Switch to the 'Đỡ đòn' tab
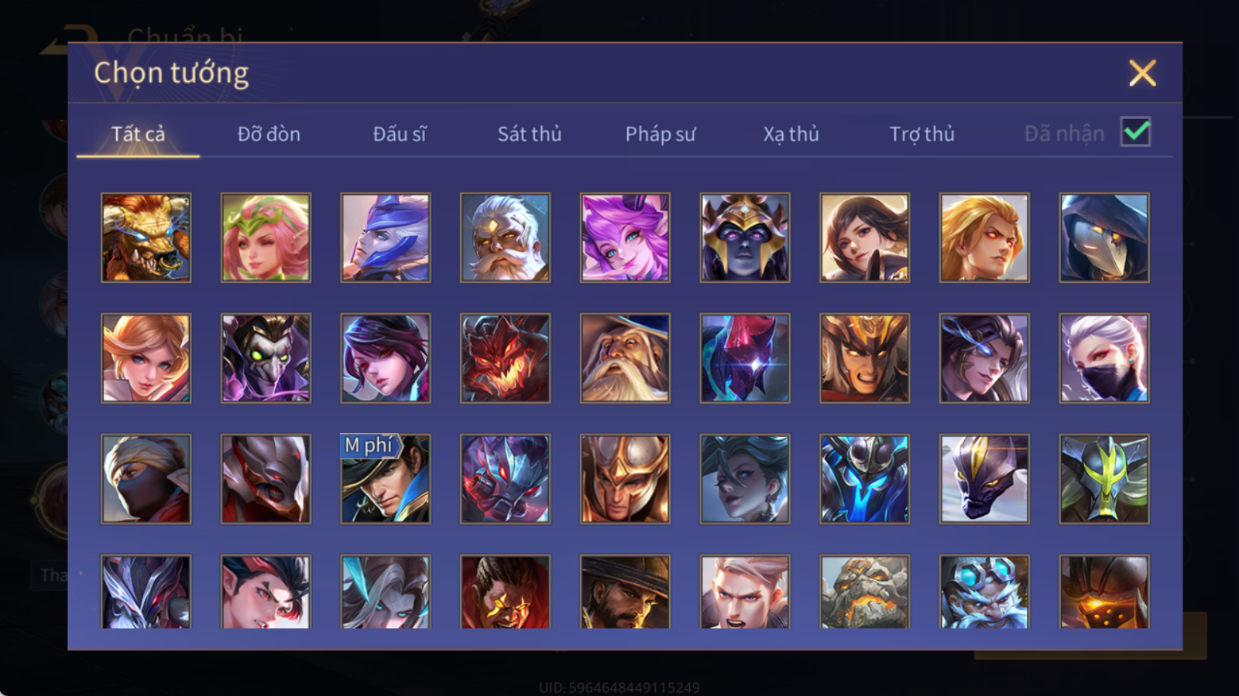The width and height of the screenshot is (1239, 696). 269,134
